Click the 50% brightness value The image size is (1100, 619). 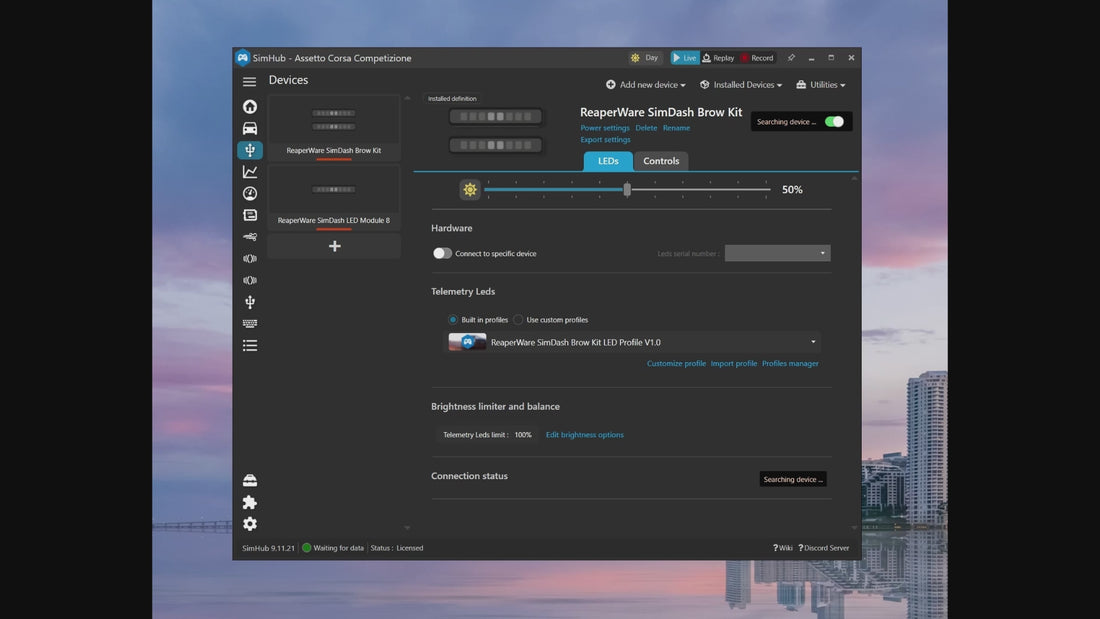pos(792,190)
